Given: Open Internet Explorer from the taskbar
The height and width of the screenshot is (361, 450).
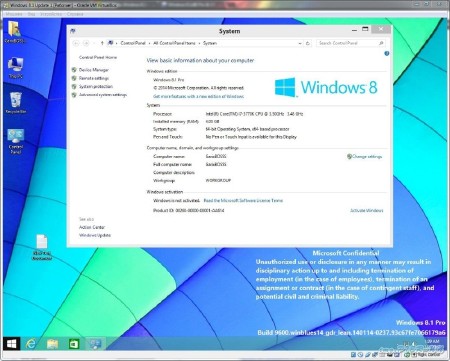Looking at the screenshot, I should point(31,344).
